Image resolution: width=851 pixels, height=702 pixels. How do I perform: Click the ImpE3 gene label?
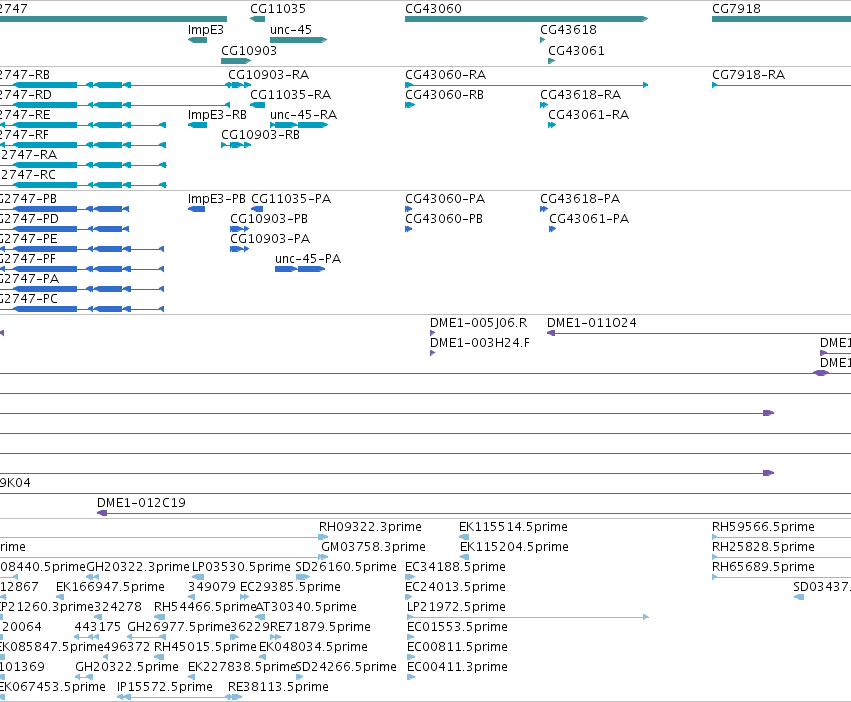[x=206, y=30]
